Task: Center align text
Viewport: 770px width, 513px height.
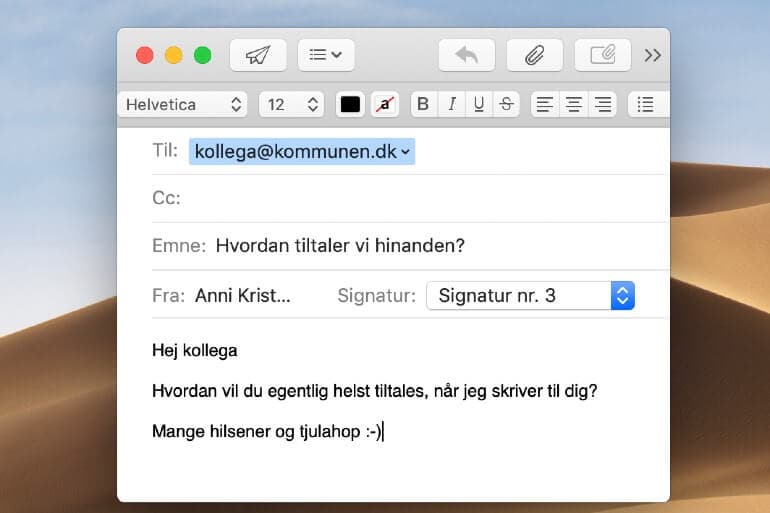Action: (x=574, y=104)
